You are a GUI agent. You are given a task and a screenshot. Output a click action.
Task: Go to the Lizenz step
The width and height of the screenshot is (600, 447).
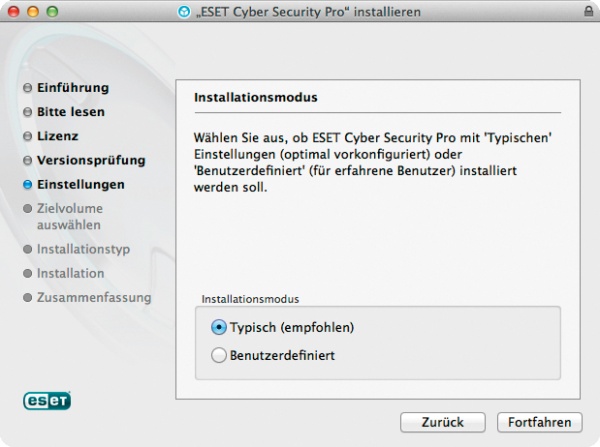(x=58, y=136)
